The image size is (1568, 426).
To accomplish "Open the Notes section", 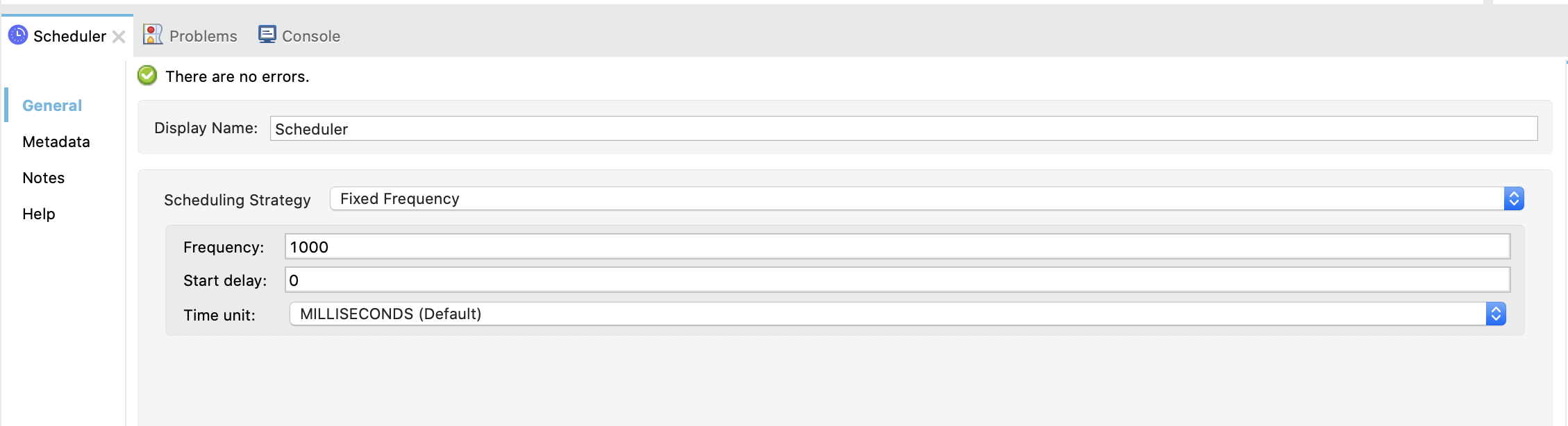I will [44, 178].
